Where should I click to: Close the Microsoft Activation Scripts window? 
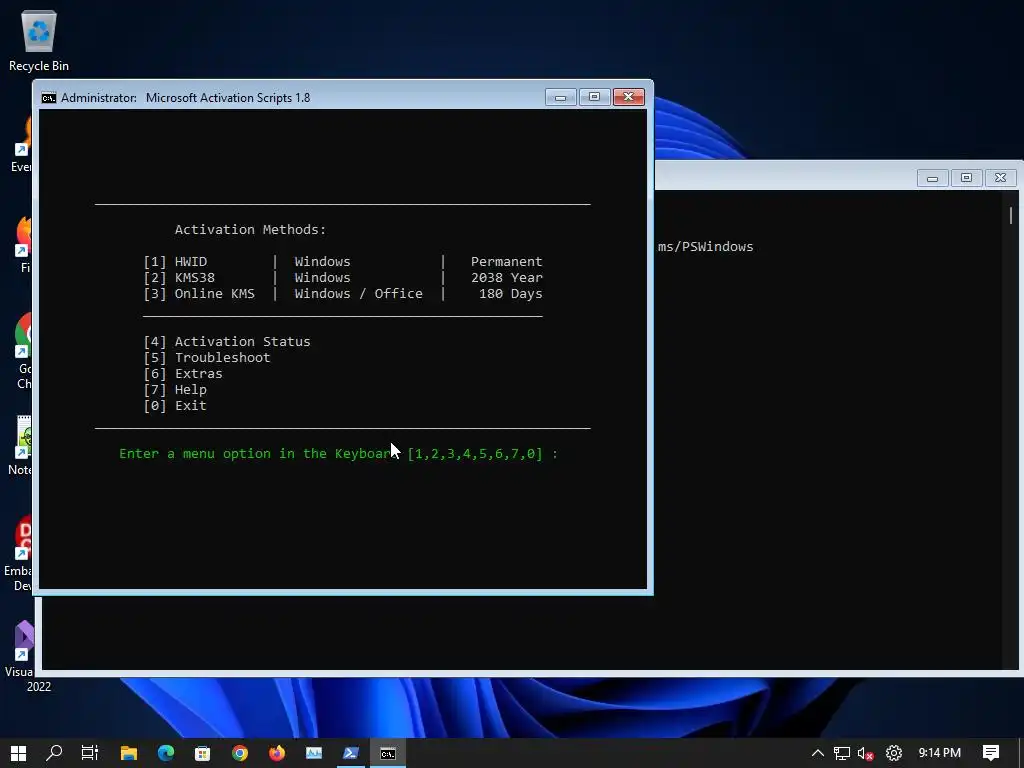(628, 97)
